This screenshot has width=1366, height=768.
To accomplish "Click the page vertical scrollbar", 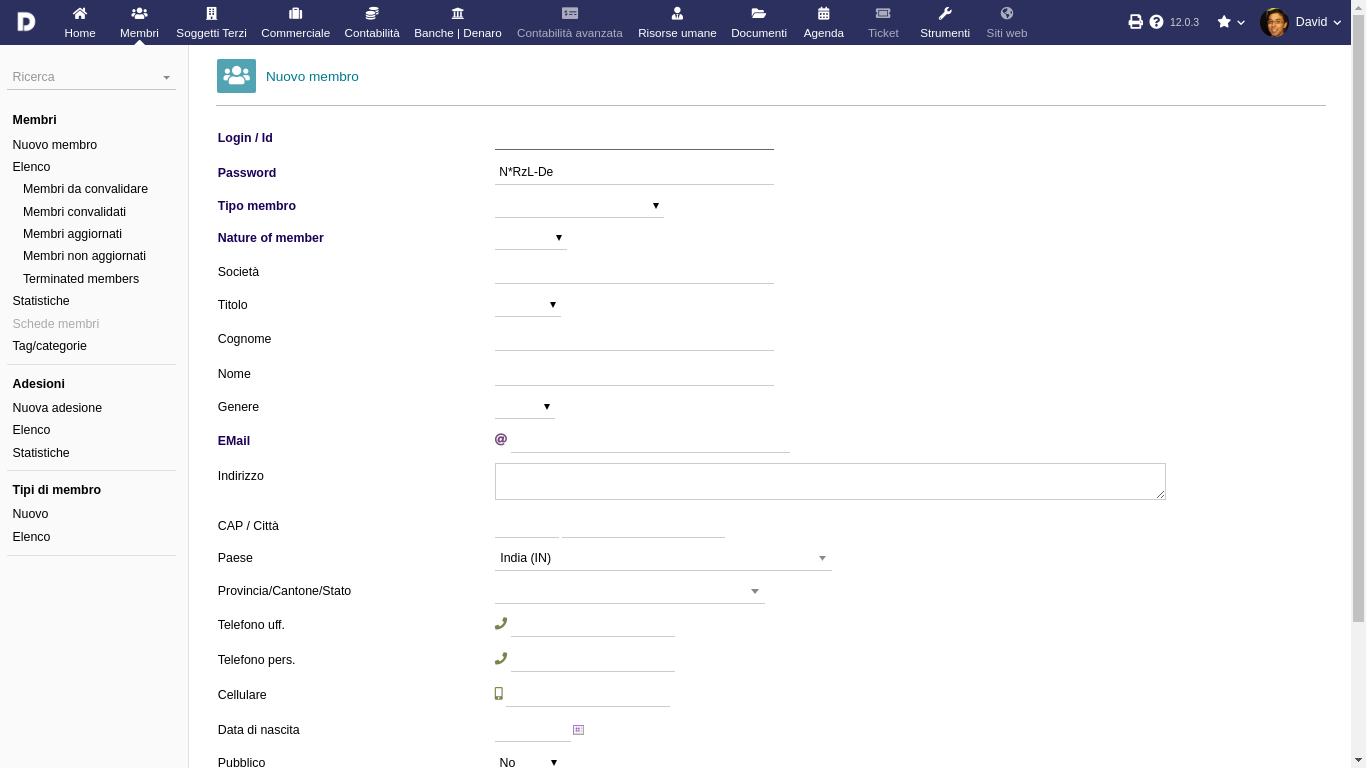I will (1358, 320).
